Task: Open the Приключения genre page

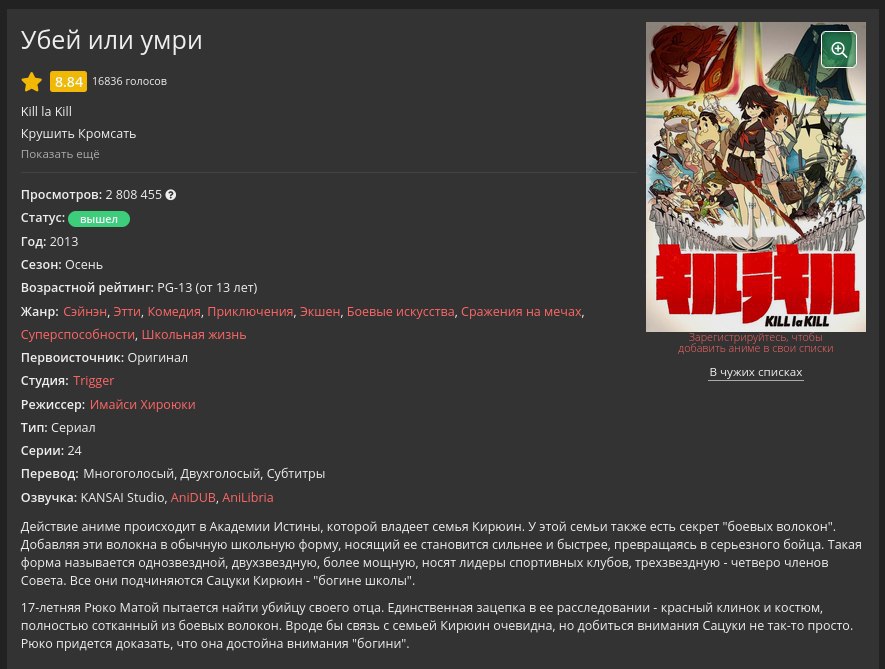Action: (250, 312)
